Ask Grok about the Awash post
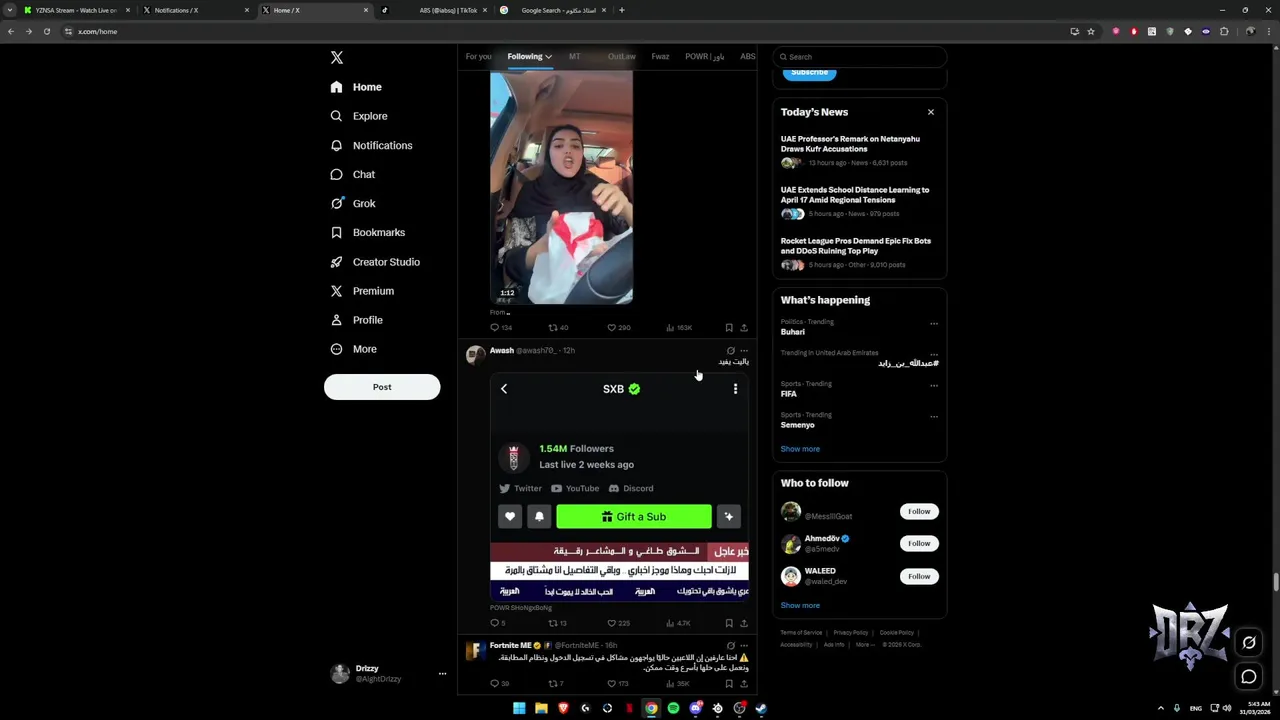 [x=730, y=351]
